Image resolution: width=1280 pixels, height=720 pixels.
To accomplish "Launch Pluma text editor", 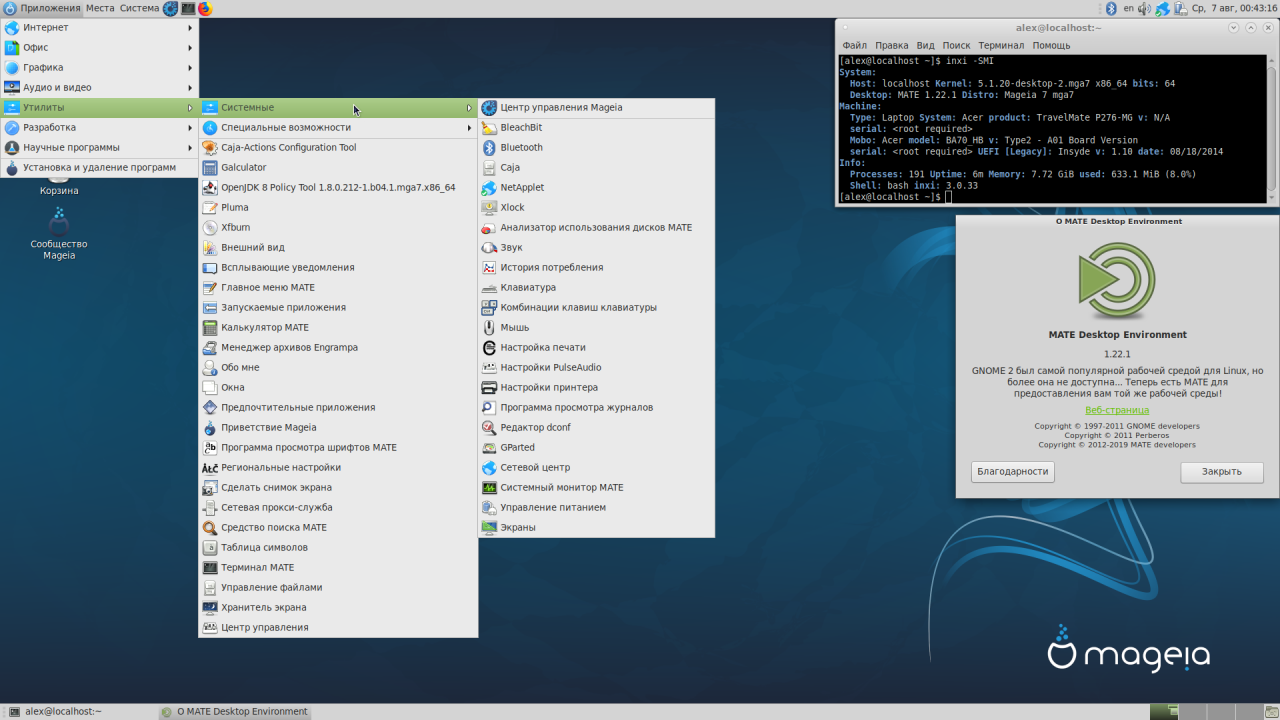I will (x=338, y=207).
